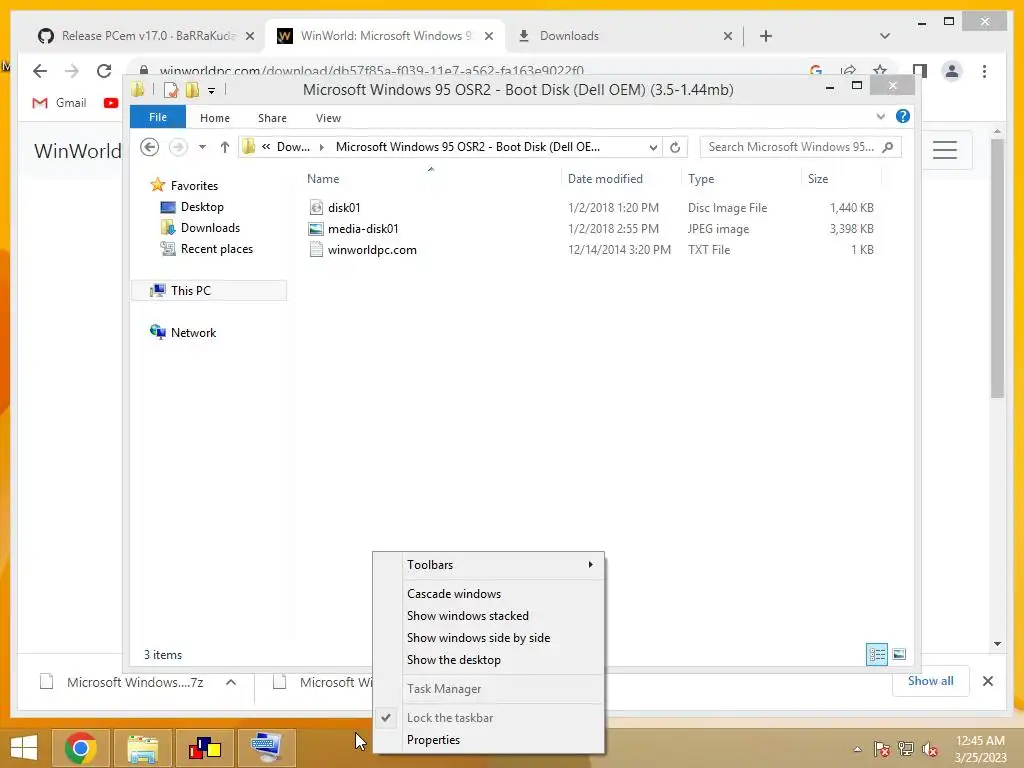Expand breadcrumb arrow after Dow... folder
The height and width of the screenshot is (768, 1024).
[x=321, y=147]
